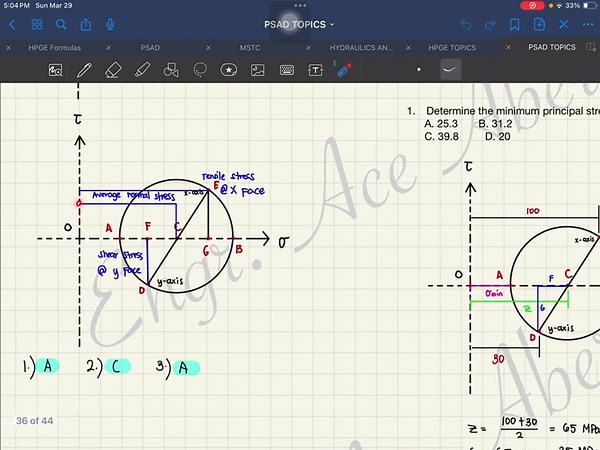Open the iPad multitasking three-dot menu

tap(300, 5)
